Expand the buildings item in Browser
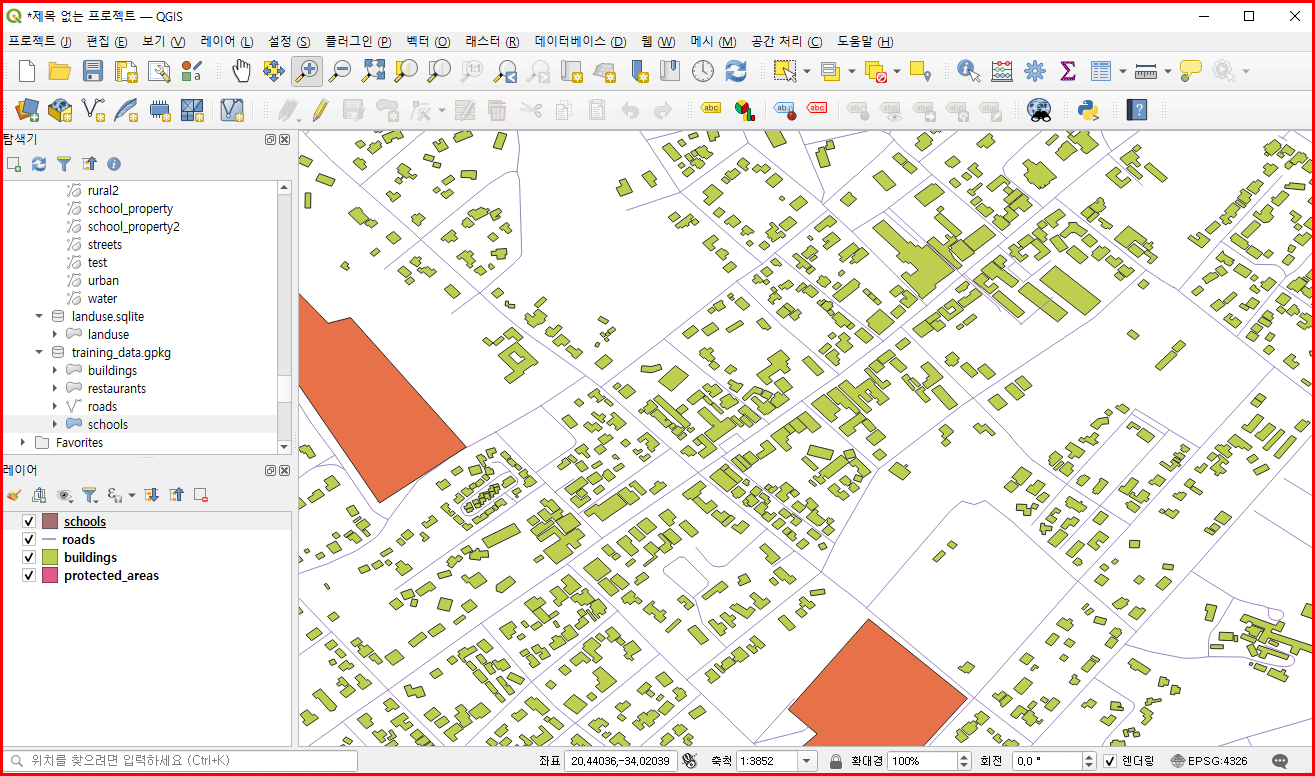Viewport: 1315px width, 776px height. point(55,370)
